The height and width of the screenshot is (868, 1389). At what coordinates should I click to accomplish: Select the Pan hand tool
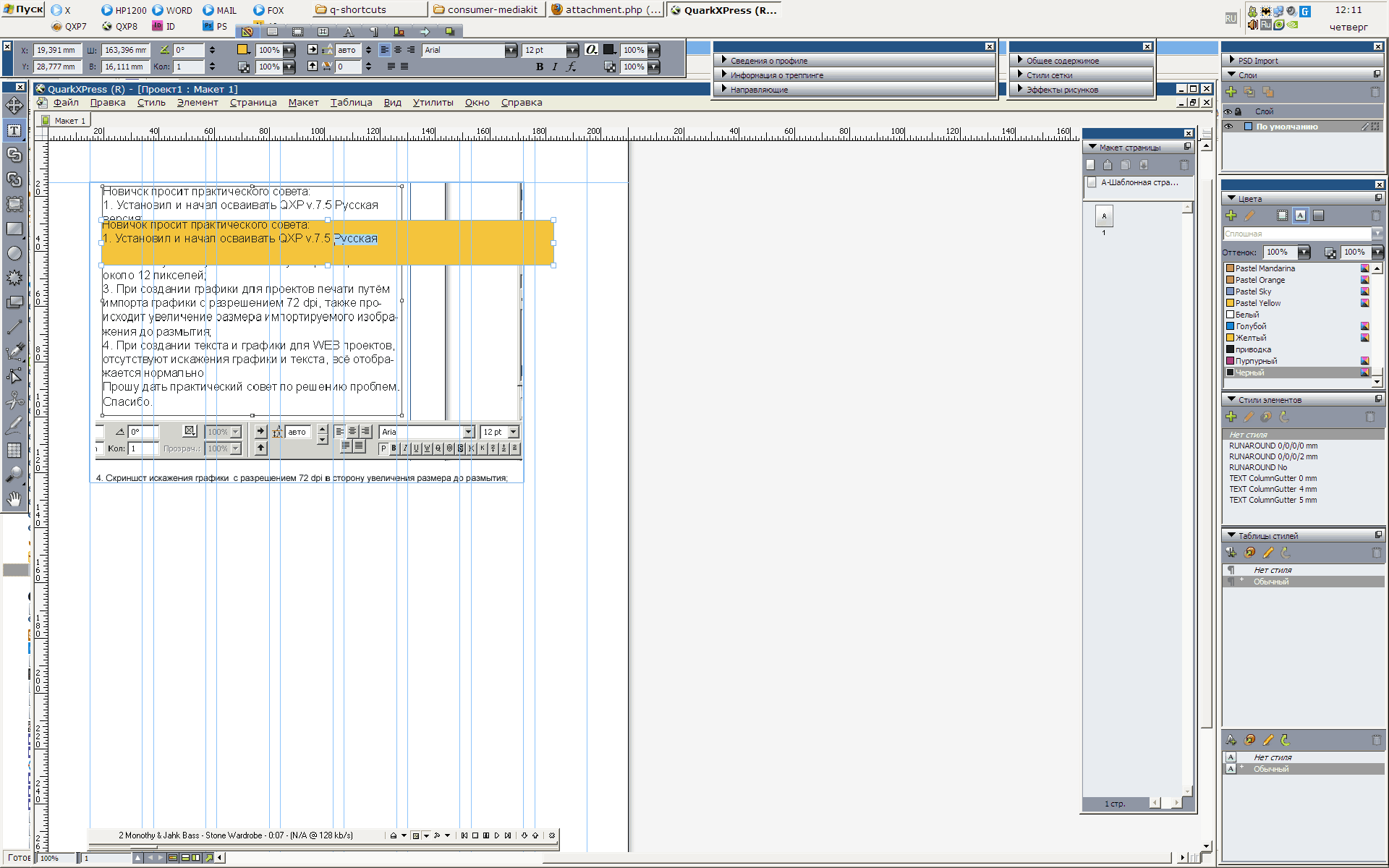tap(14, 499)
